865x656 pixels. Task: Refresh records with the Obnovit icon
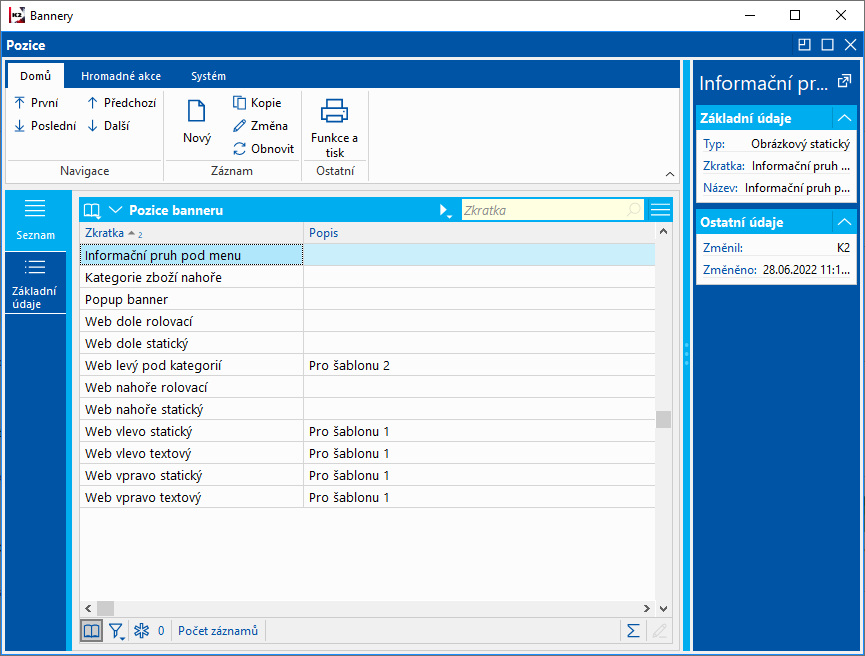click(240, 149)
